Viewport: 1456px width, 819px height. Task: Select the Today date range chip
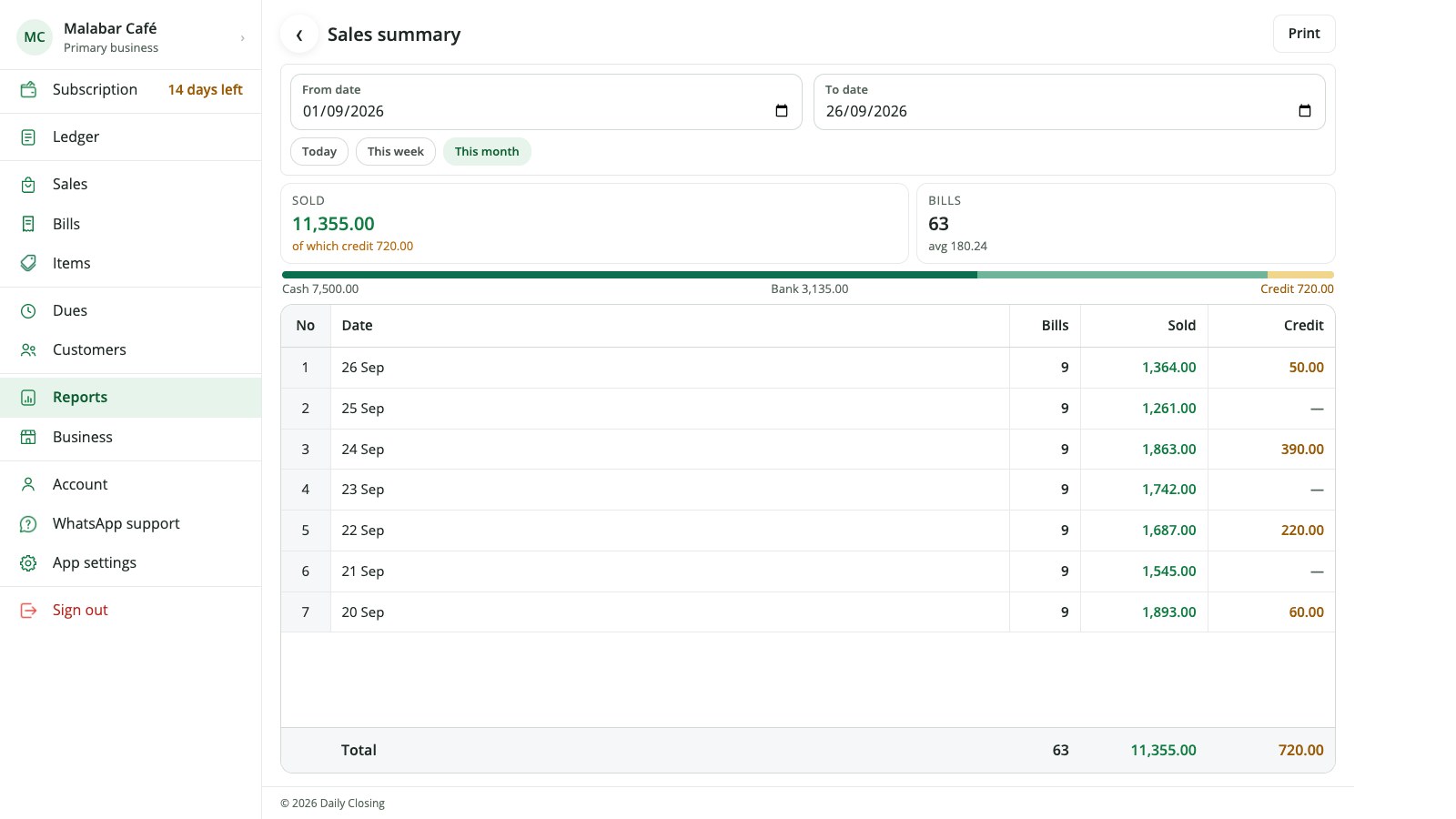pos(319,152)
